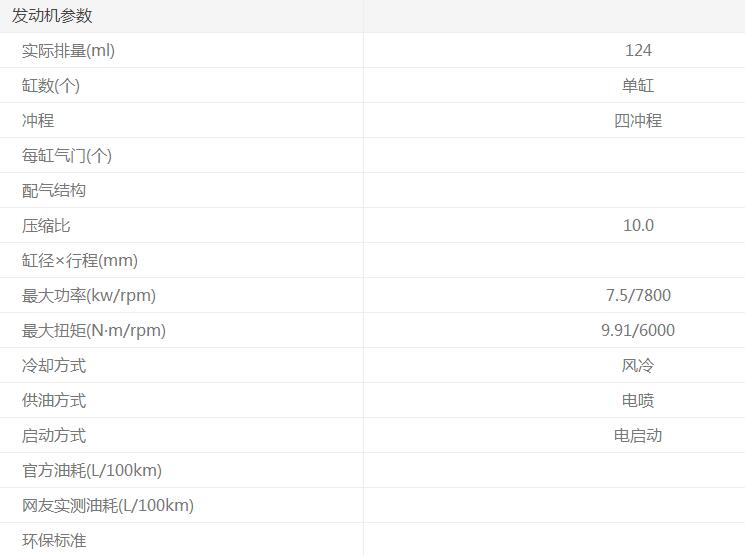Select the 压缩比 row label
The height and width of the screenshot is (556, 745).
click(46, 226)
